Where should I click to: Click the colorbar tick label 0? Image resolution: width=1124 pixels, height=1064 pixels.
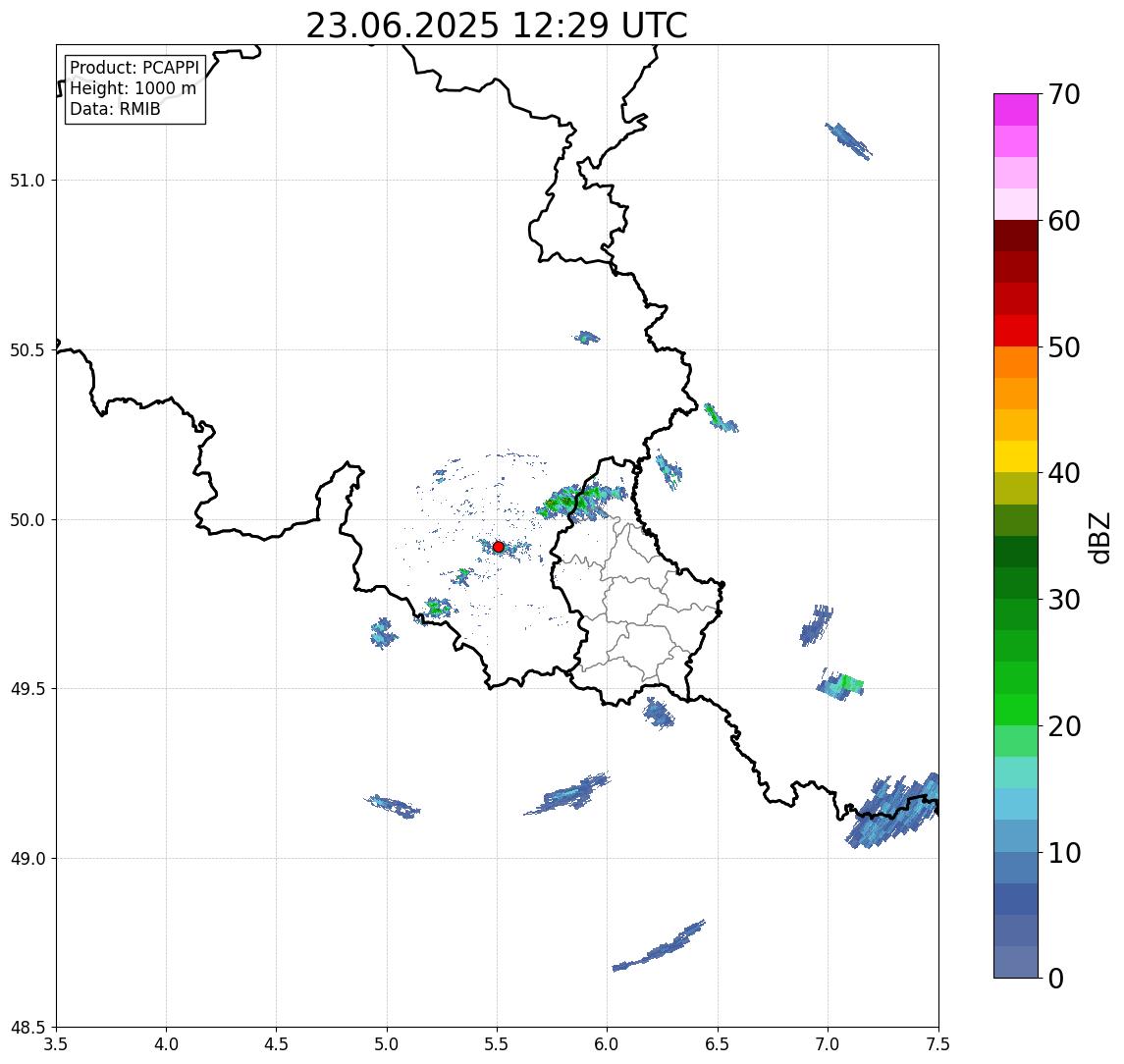(x=1056, y=978)
